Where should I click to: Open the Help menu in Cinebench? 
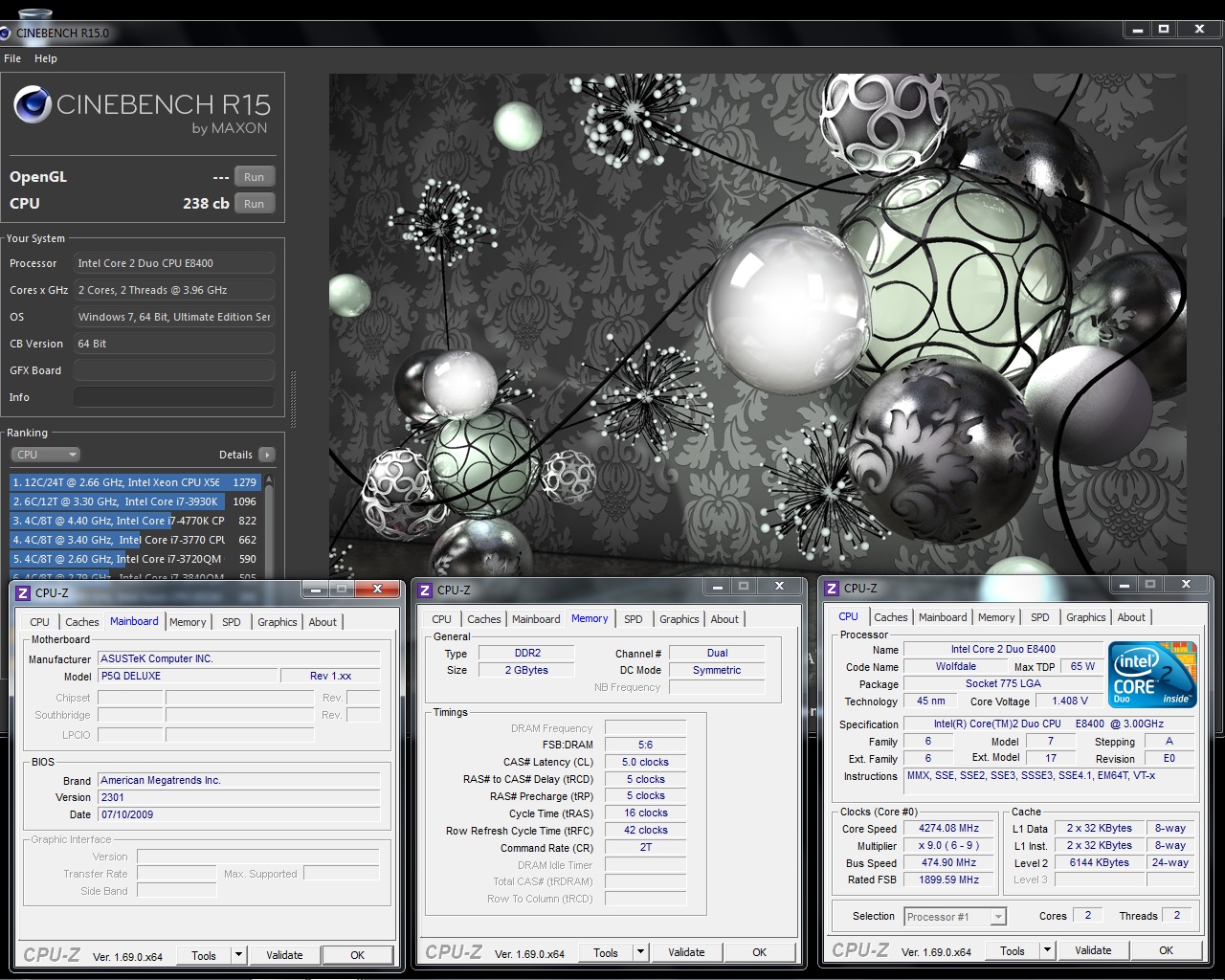pyautogui.click(x=46, y=58)
